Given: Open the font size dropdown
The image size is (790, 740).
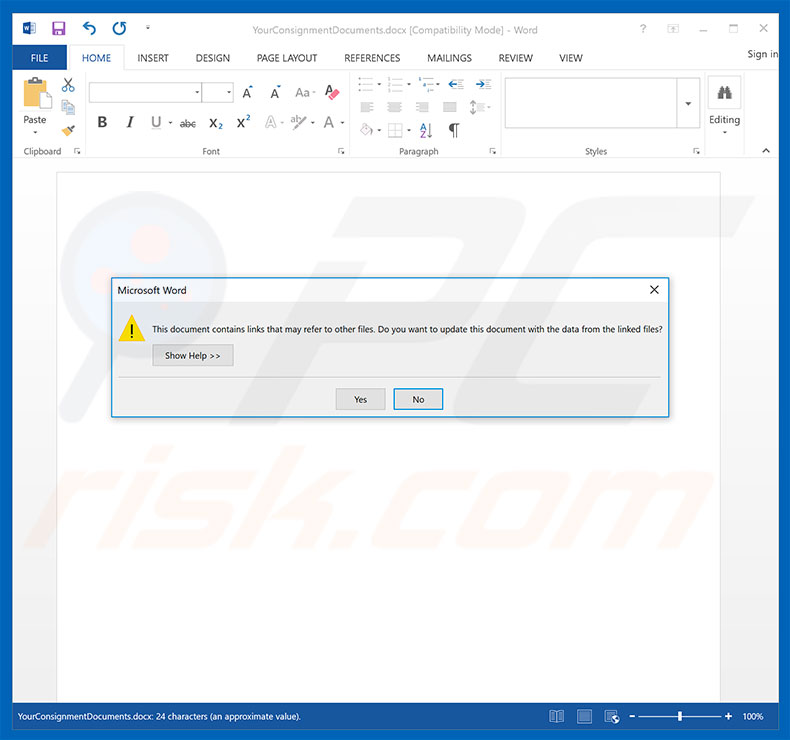Looking at the screenshot, I should pyautogui.click(x=229, y=92).
